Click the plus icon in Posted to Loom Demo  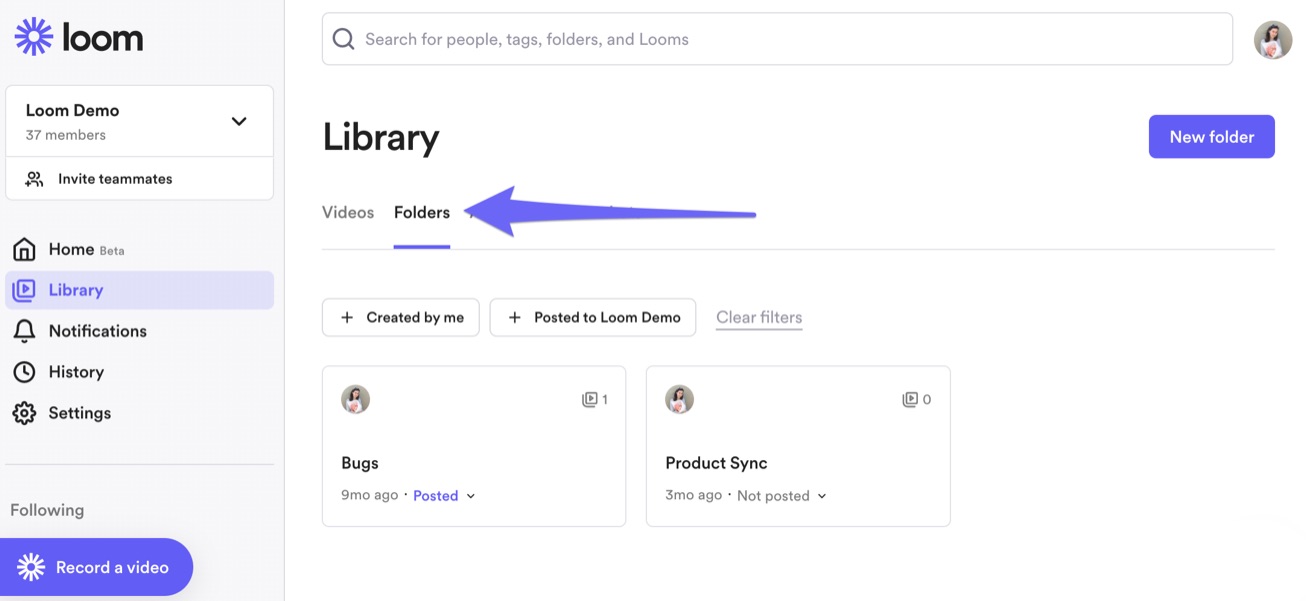[x=515, y=317]
